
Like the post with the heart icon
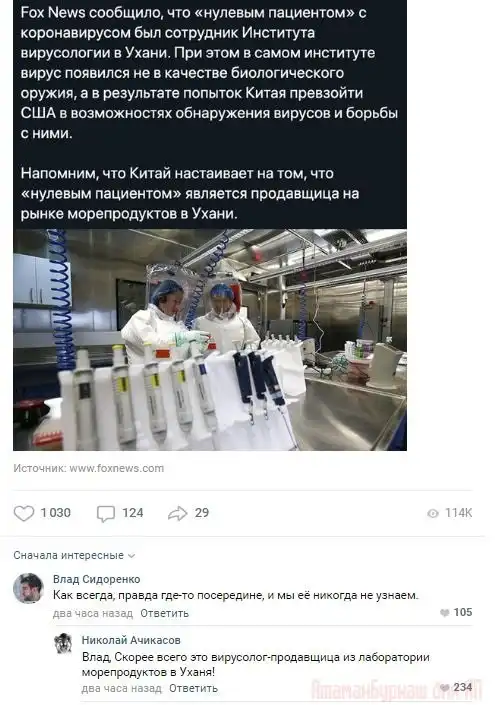pyautogui.click(x=24, y=513)
